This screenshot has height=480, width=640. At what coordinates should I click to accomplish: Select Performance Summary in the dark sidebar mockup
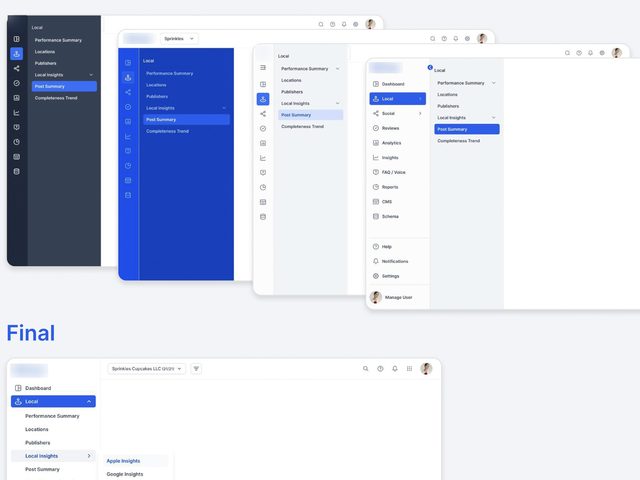(58, 40)
